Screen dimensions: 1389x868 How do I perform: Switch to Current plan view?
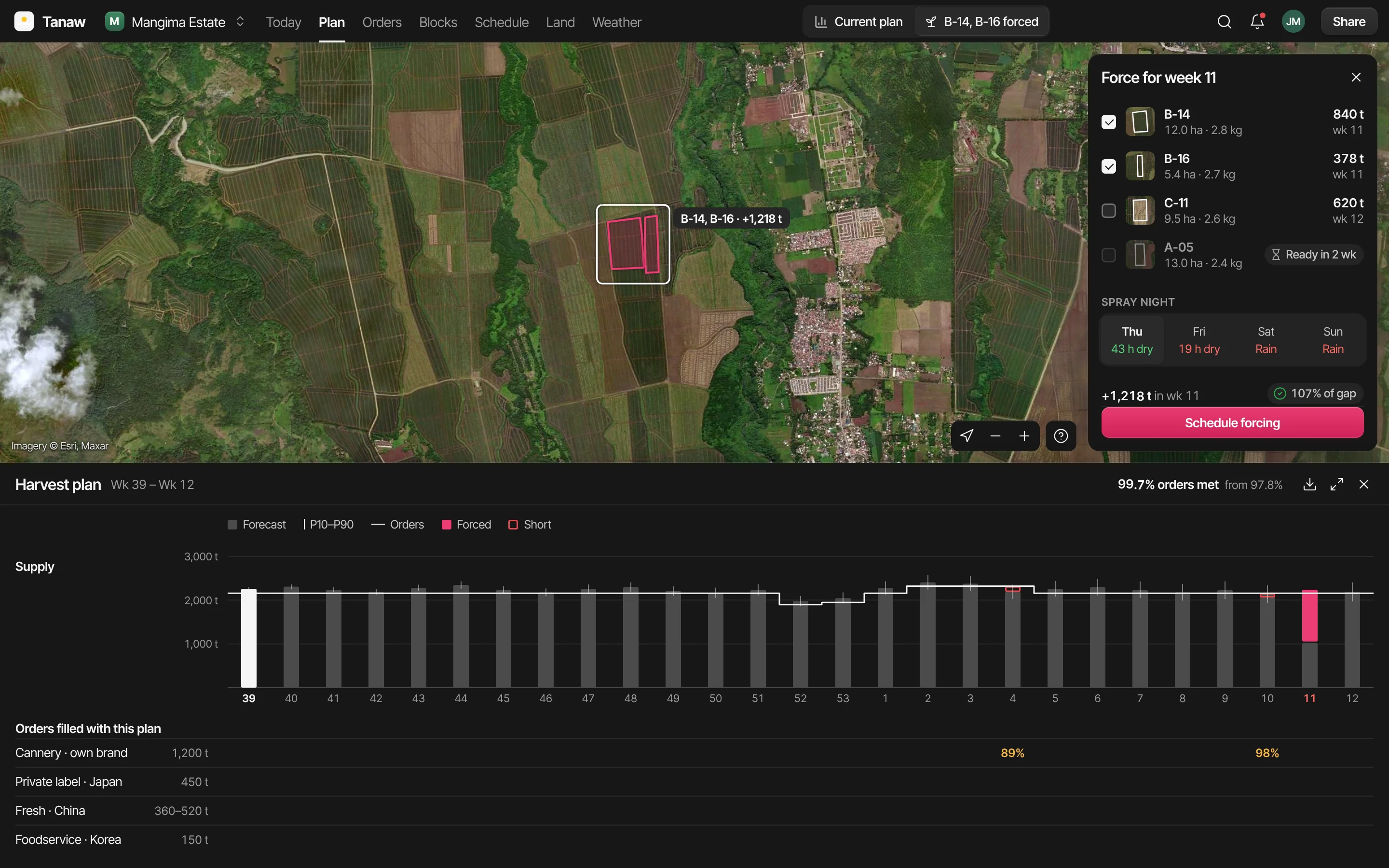point(858,22)
